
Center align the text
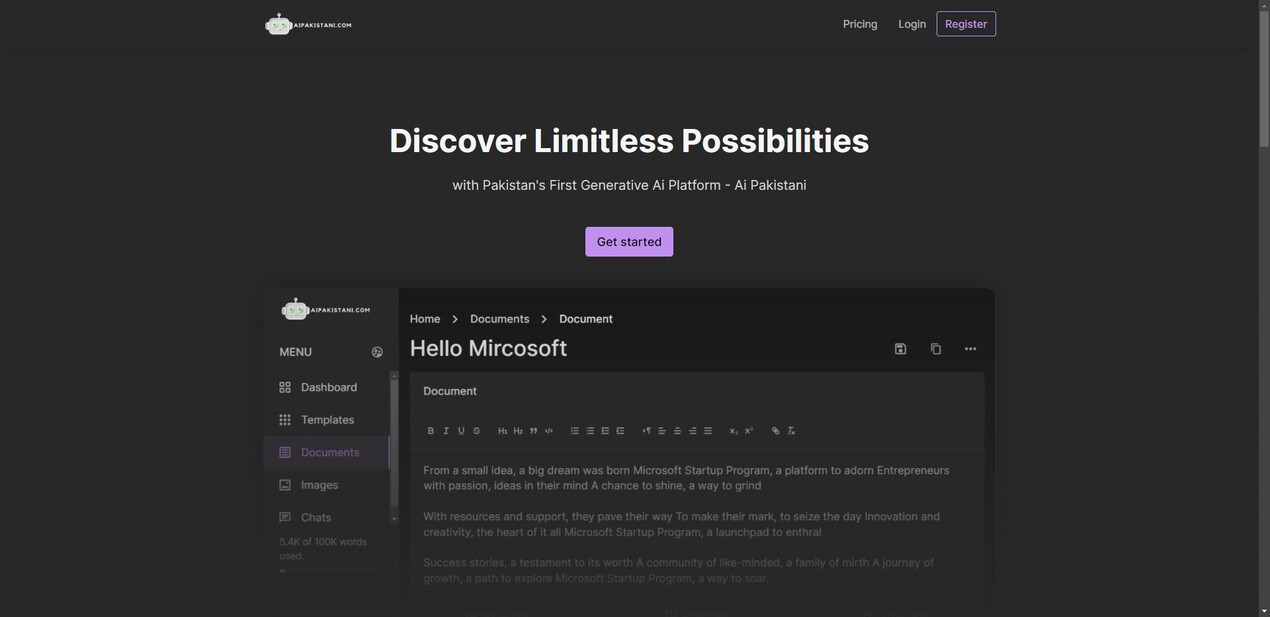pyautogui.click(x=677, y=431)
